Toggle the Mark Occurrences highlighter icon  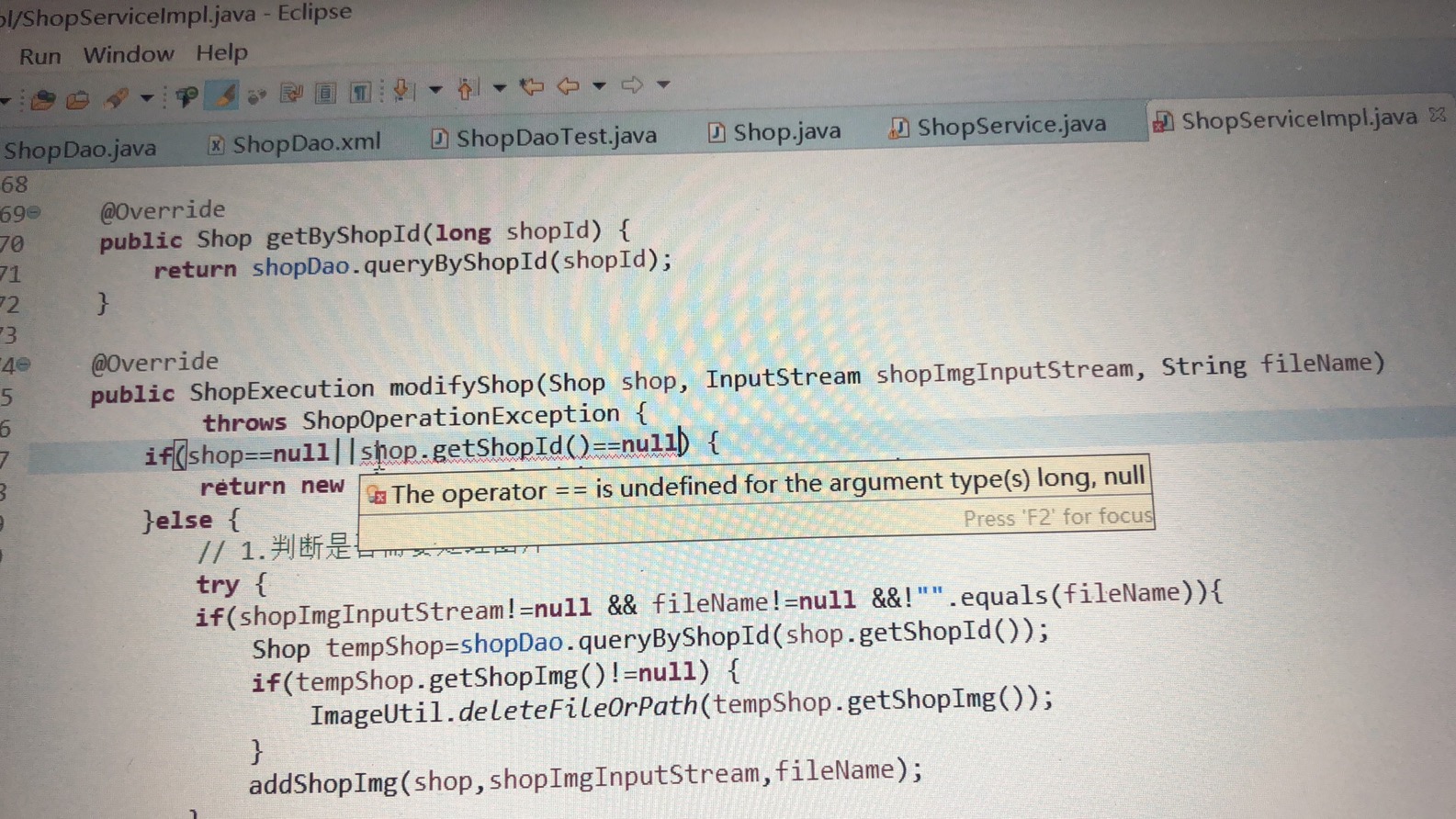(x=223, y=95)
